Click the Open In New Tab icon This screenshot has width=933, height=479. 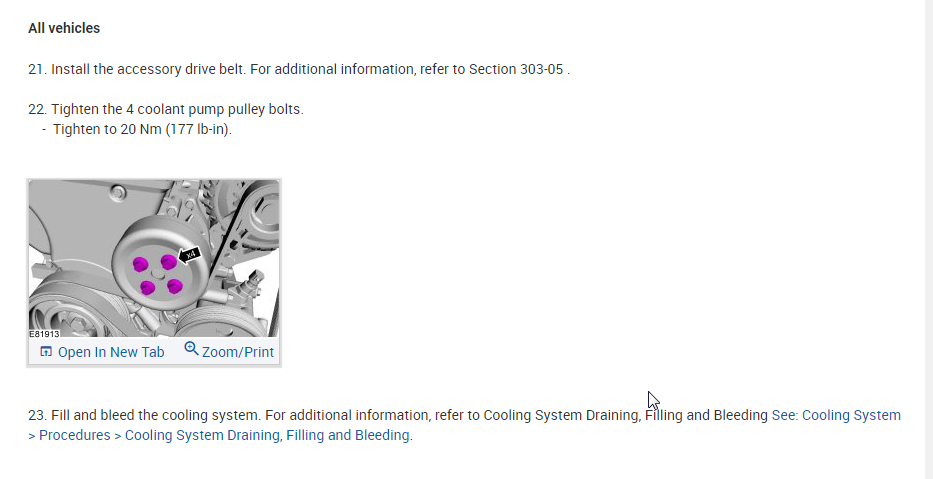(x=46, y=352)
